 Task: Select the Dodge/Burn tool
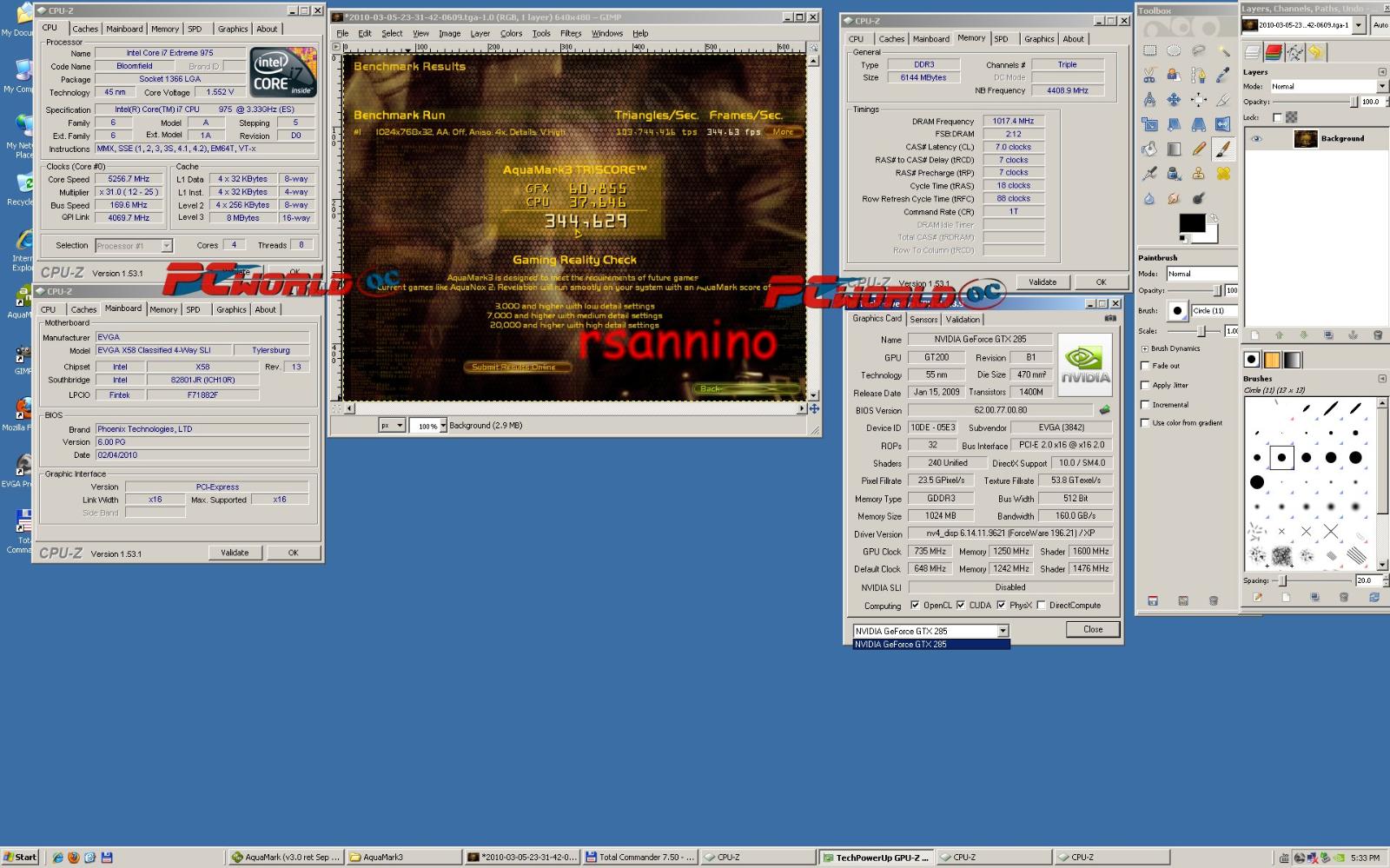pyautogui.click(x=1198, y=198)
